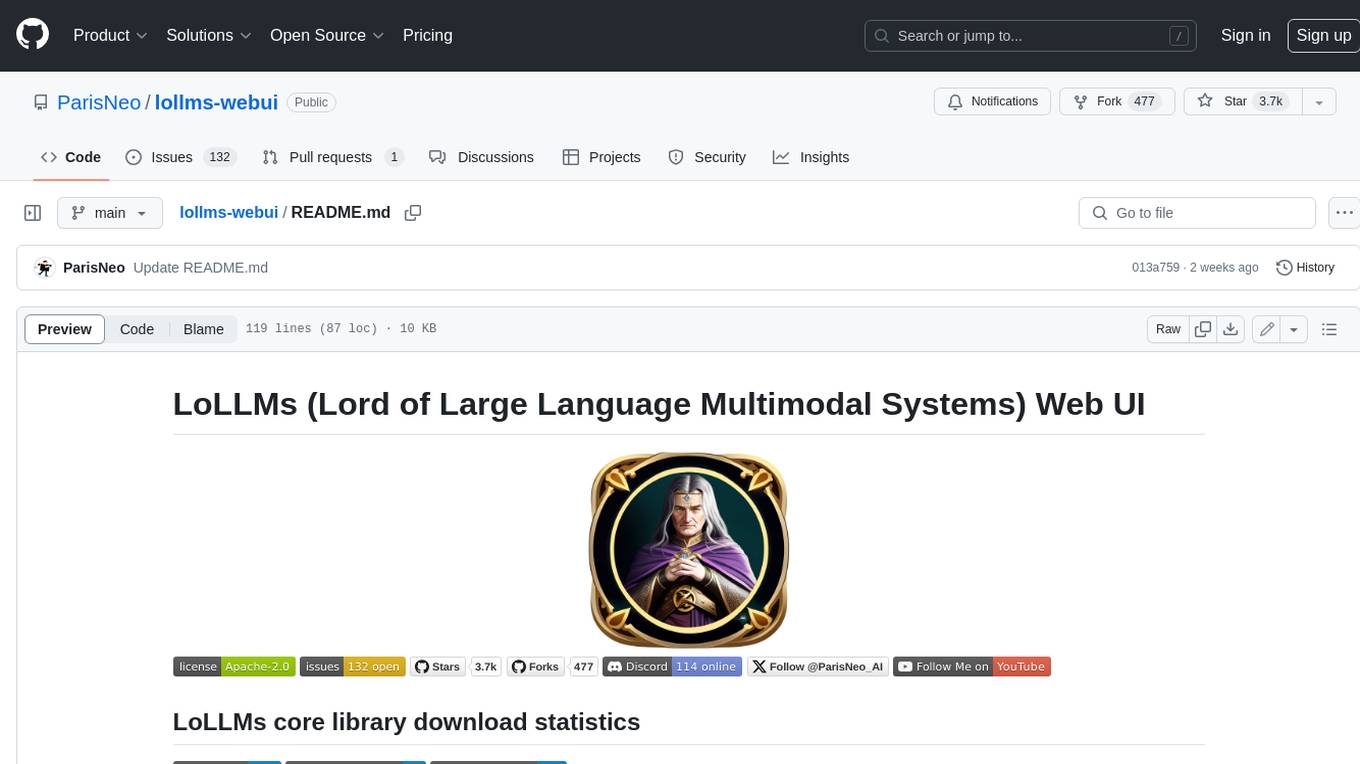This screenshot has width=1360, height=764.
Task: Expand the Open Source menu
Action: coord(327,35)
